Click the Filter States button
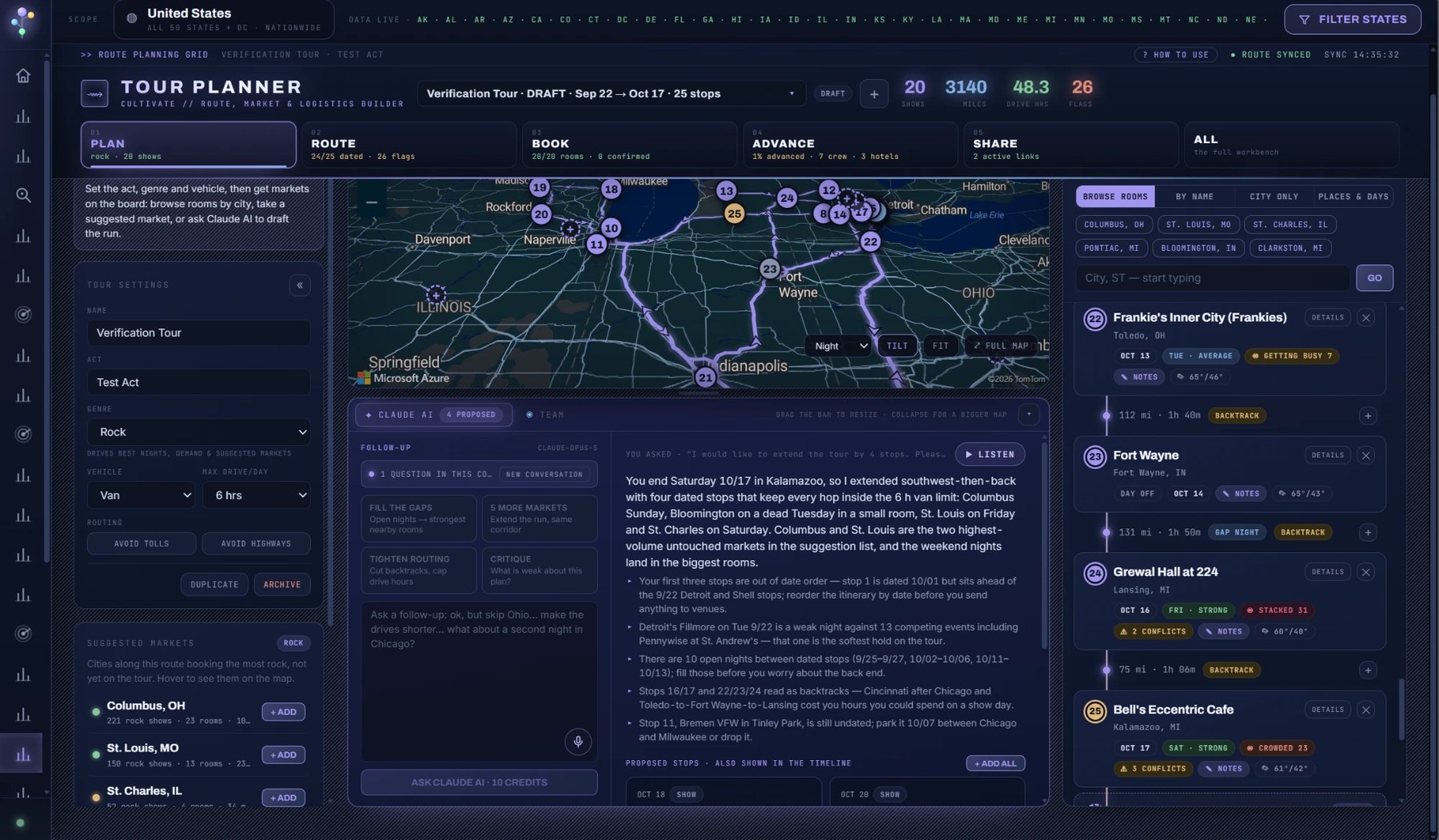Viewport: 1439px width, 840px height. [1353, 19]
